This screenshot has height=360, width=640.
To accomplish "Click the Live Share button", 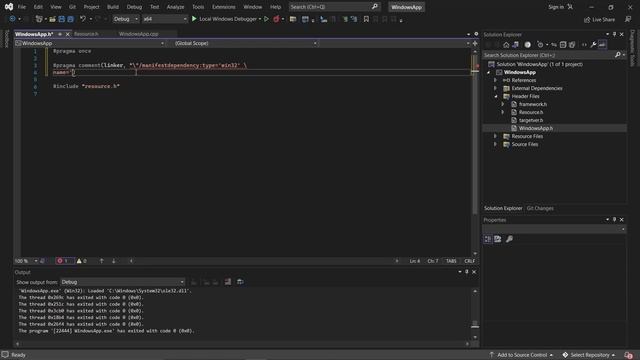I will point(599,20).
